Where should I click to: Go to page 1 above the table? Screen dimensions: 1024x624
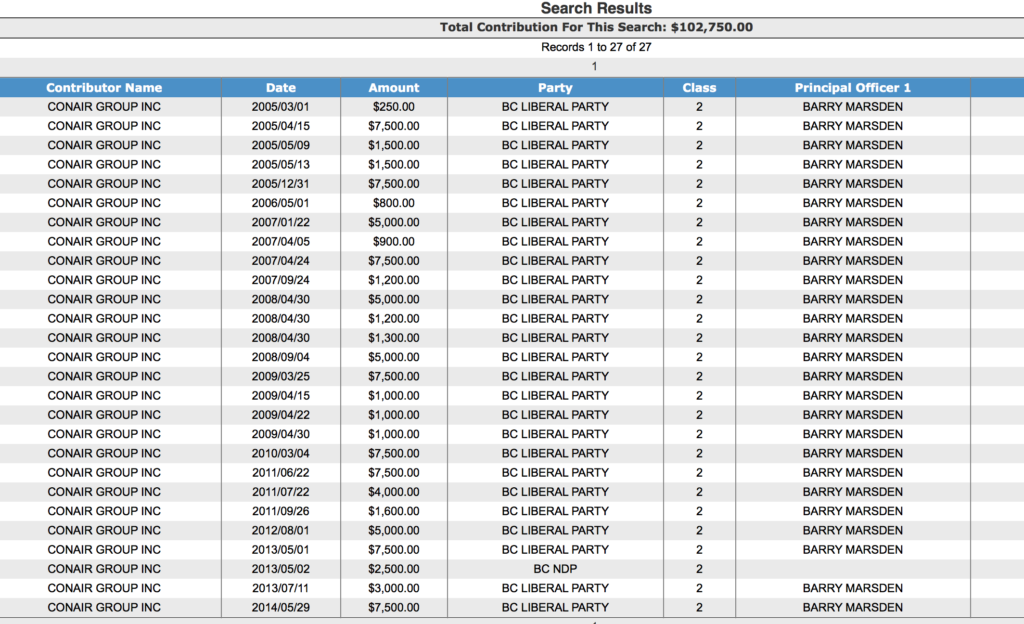(x=594, y=66)
